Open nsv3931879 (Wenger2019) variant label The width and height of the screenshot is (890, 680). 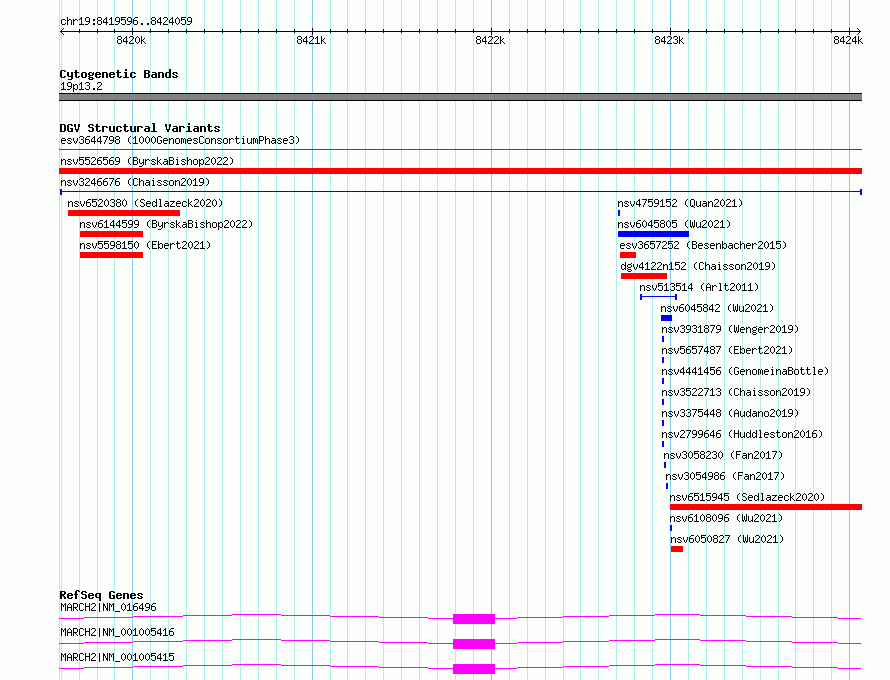coord(731,329)
